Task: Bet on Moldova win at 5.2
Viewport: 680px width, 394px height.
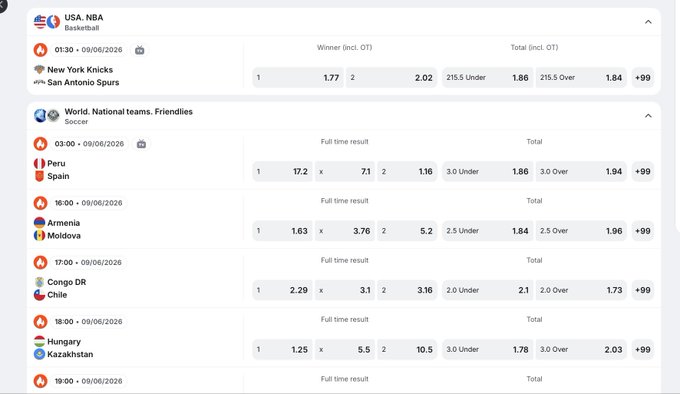Action: pyautogui.click(x=407, y=231)
